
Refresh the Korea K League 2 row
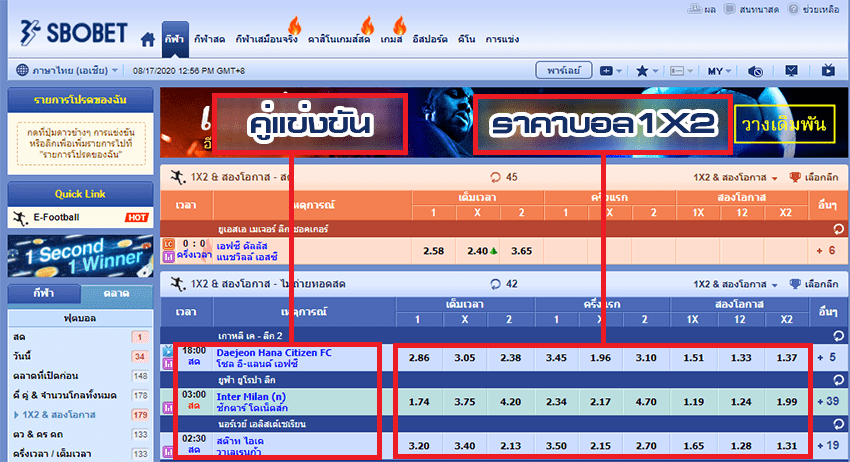coord(838,336)
